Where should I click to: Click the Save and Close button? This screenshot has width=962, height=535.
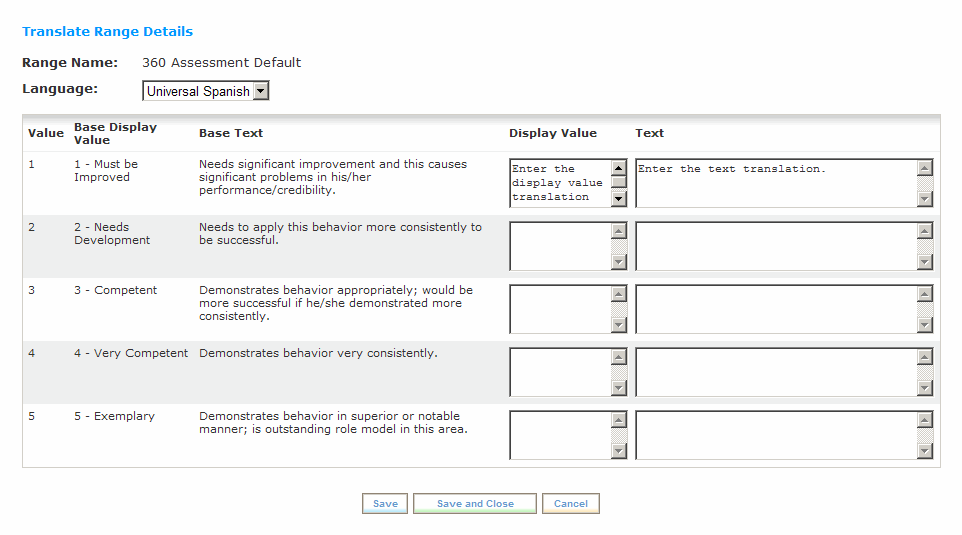pos(475,504)
